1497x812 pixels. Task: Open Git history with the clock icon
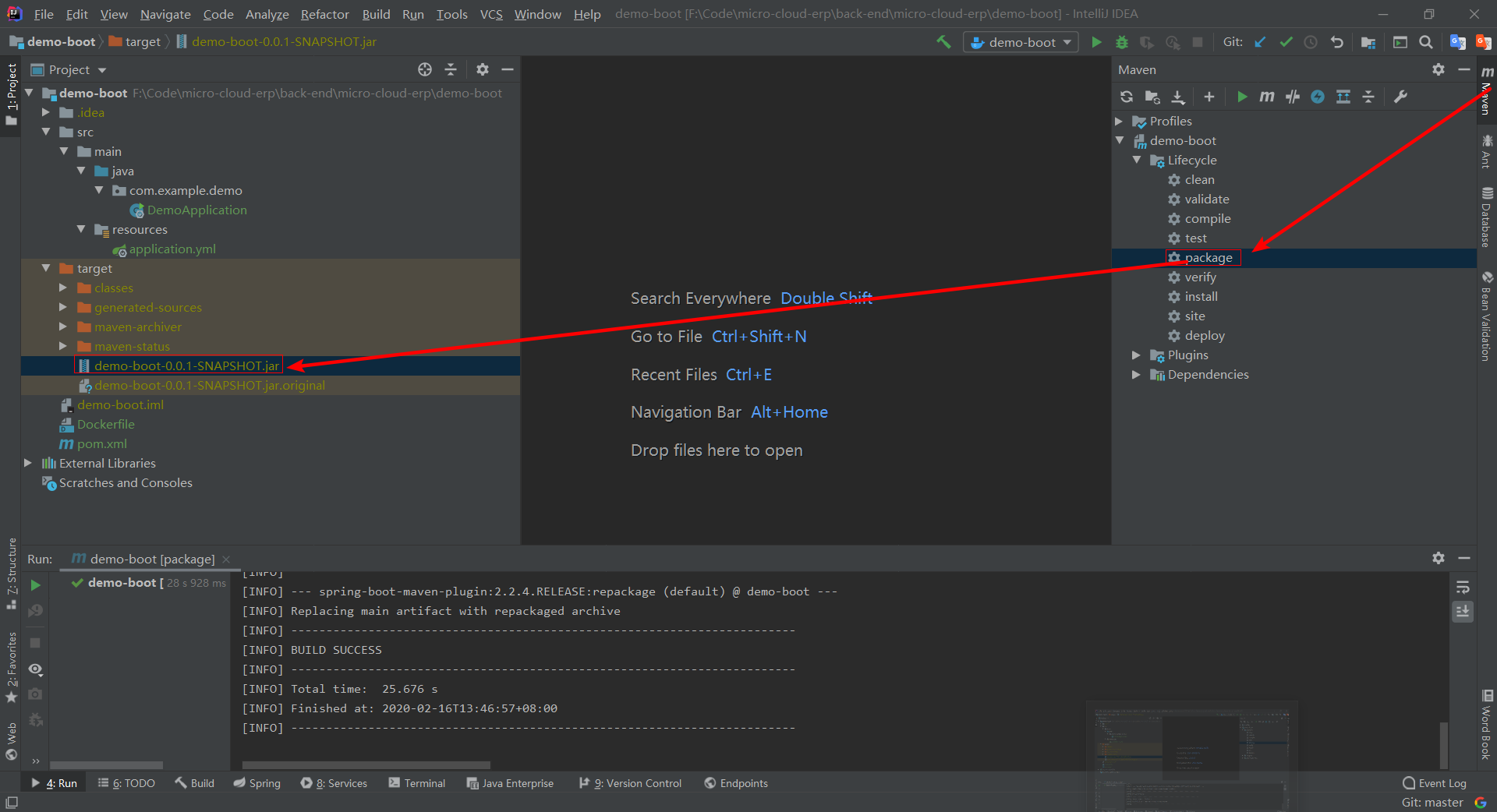[x=1311, y=42]
